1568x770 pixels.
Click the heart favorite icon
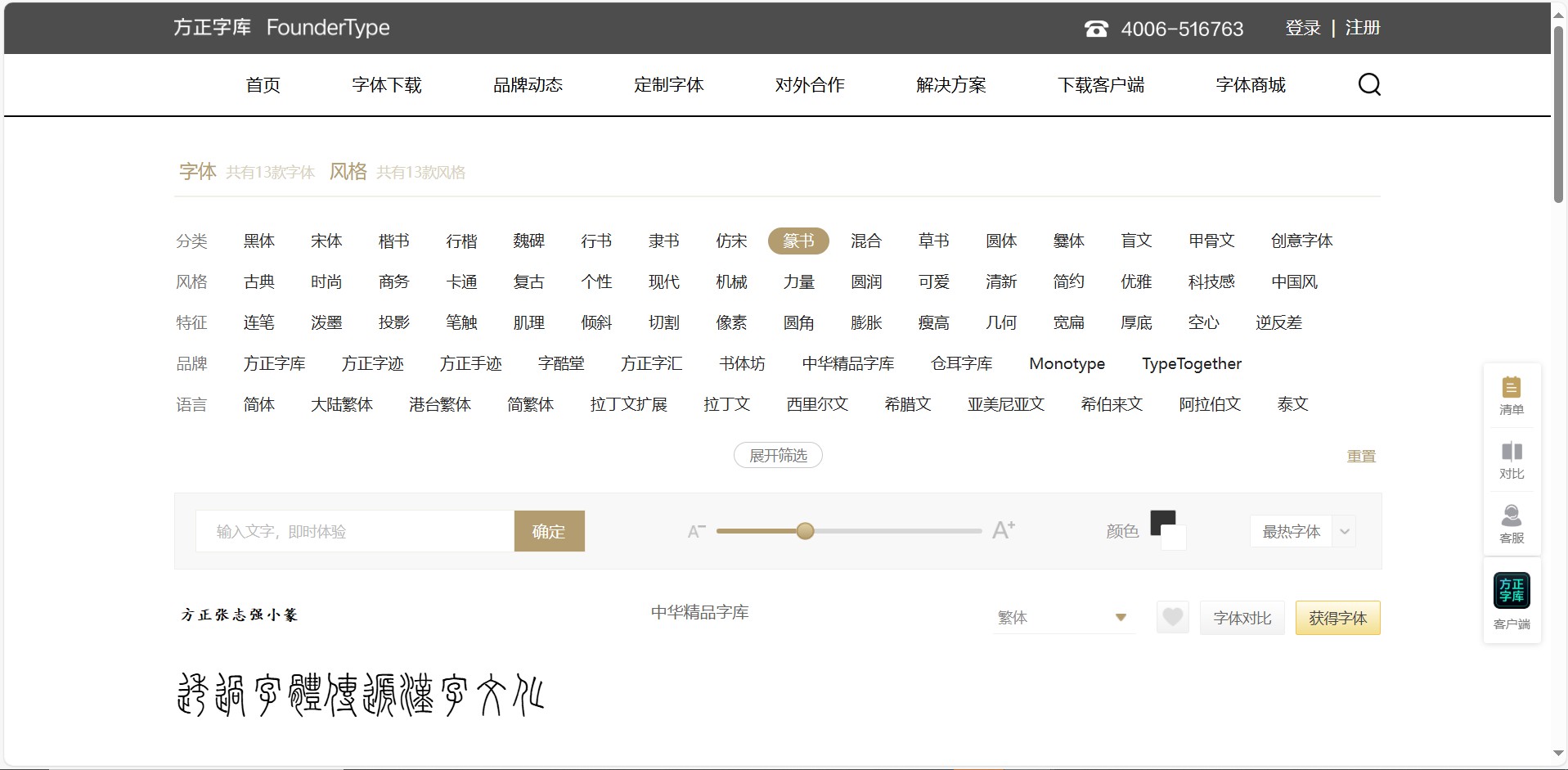click(1172, 617)
